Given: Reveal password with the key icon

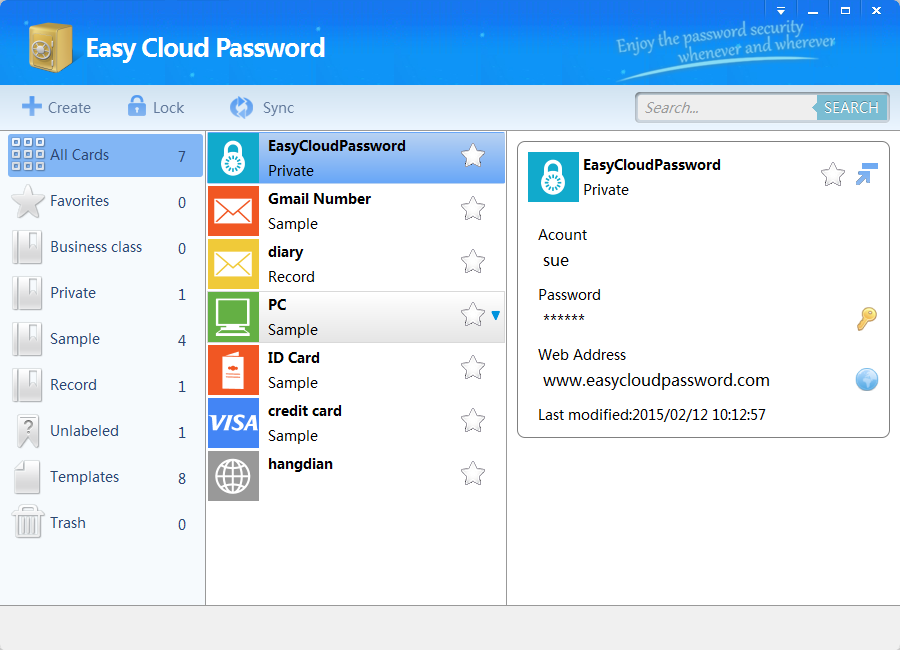Looking at the screenshot, I should (867, 319).
